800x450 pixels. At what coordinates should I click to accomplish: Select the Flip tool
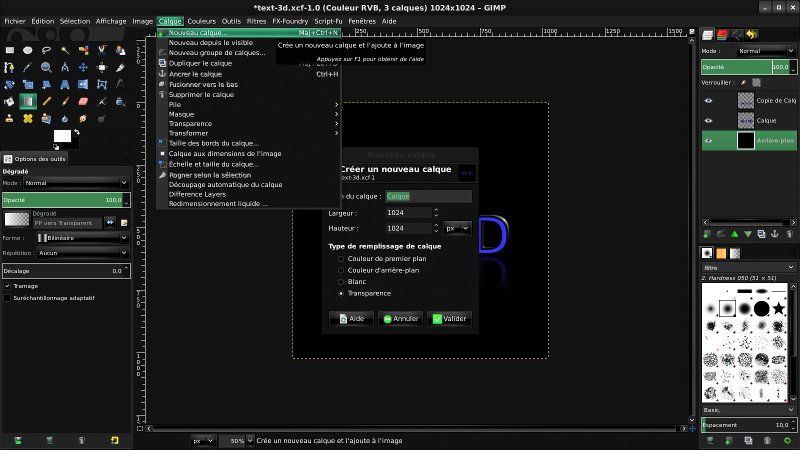pos(83,85)
